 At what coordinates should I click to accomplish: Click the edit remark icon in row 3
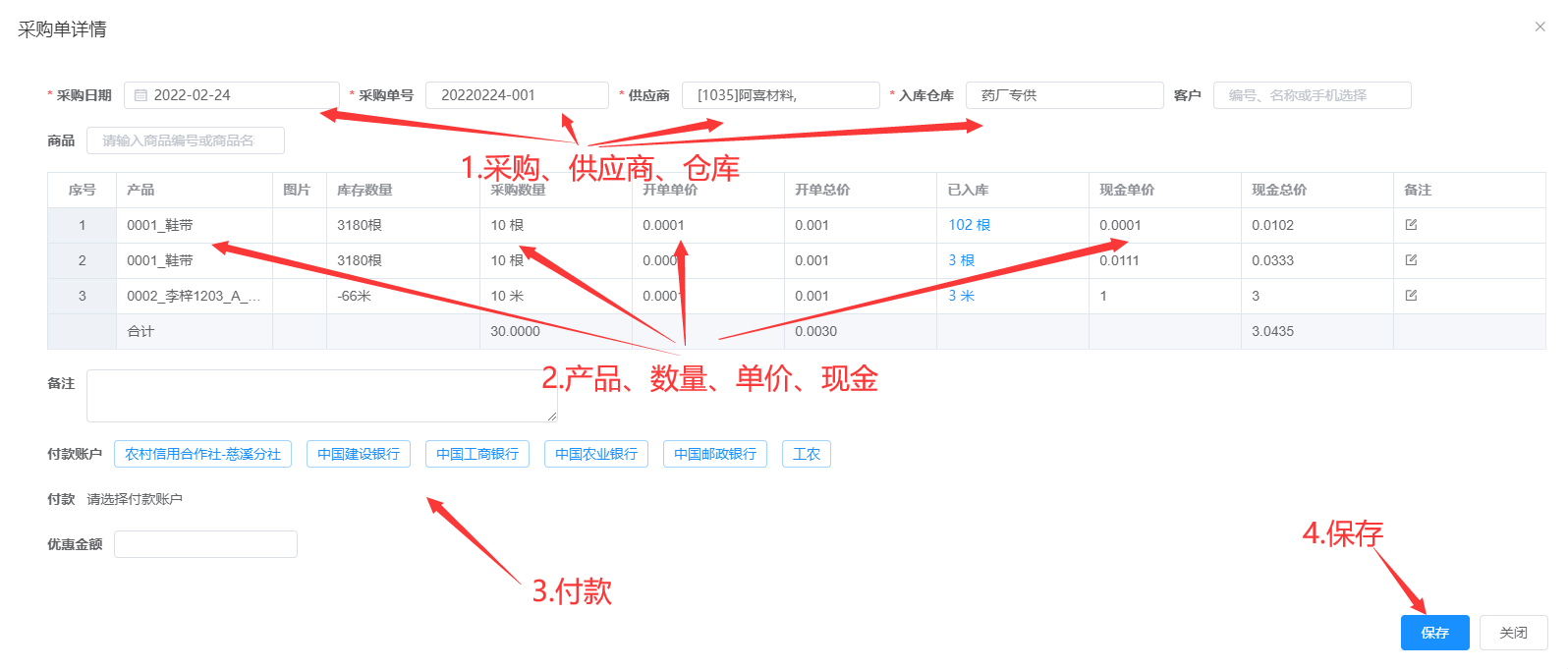(1411, 296)
